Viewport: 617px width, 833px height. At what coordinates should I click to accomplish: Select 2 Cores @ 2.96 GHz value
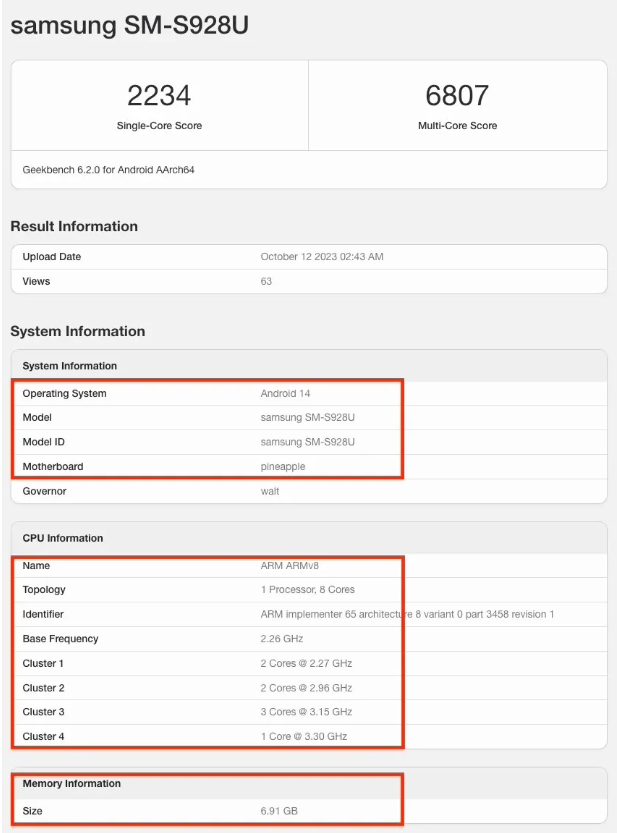tap(307, 688)
